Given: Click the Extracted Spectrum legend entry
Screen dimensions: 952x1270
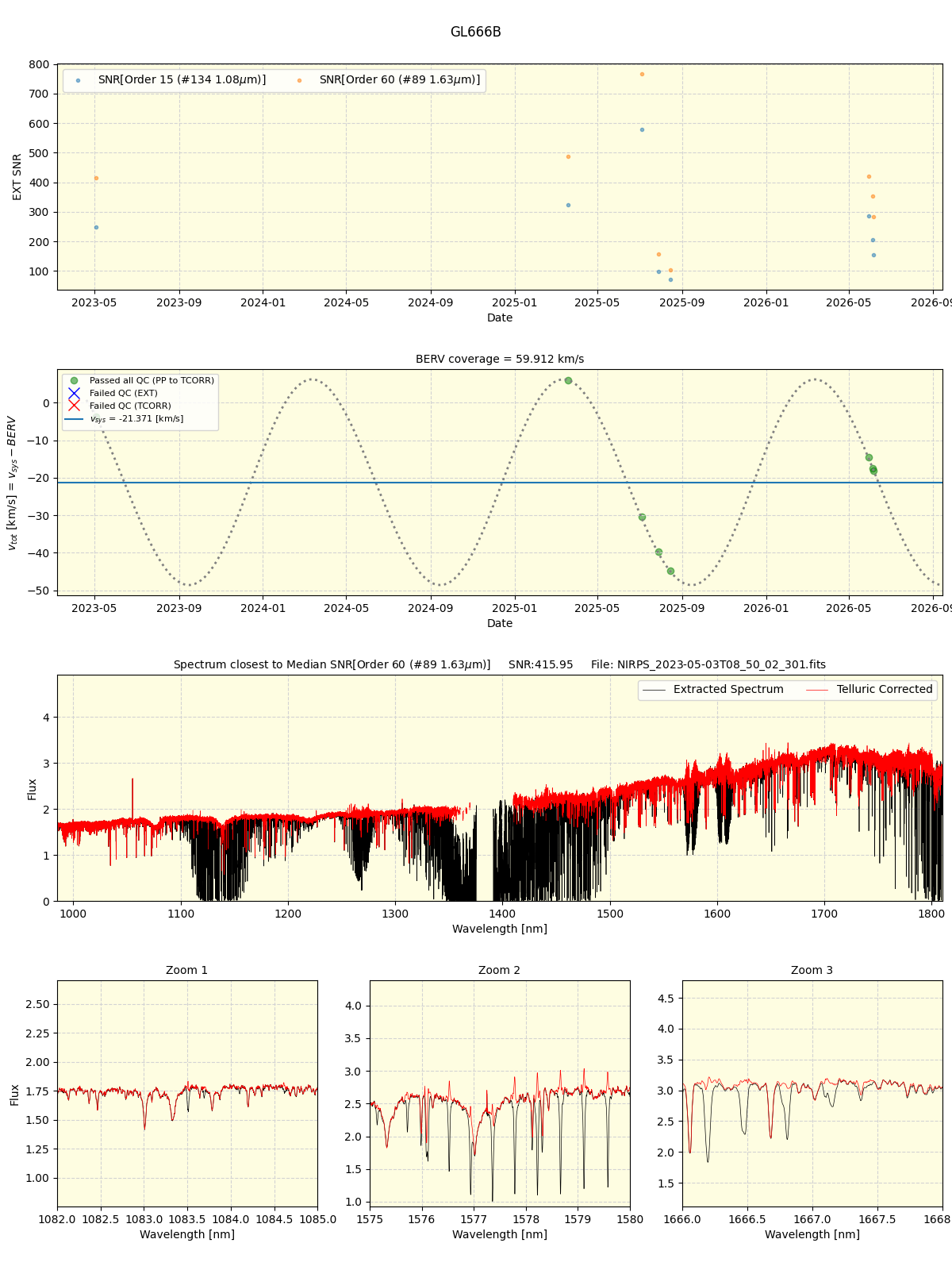Looking at the screenshot, I should [x=712, y=690].
